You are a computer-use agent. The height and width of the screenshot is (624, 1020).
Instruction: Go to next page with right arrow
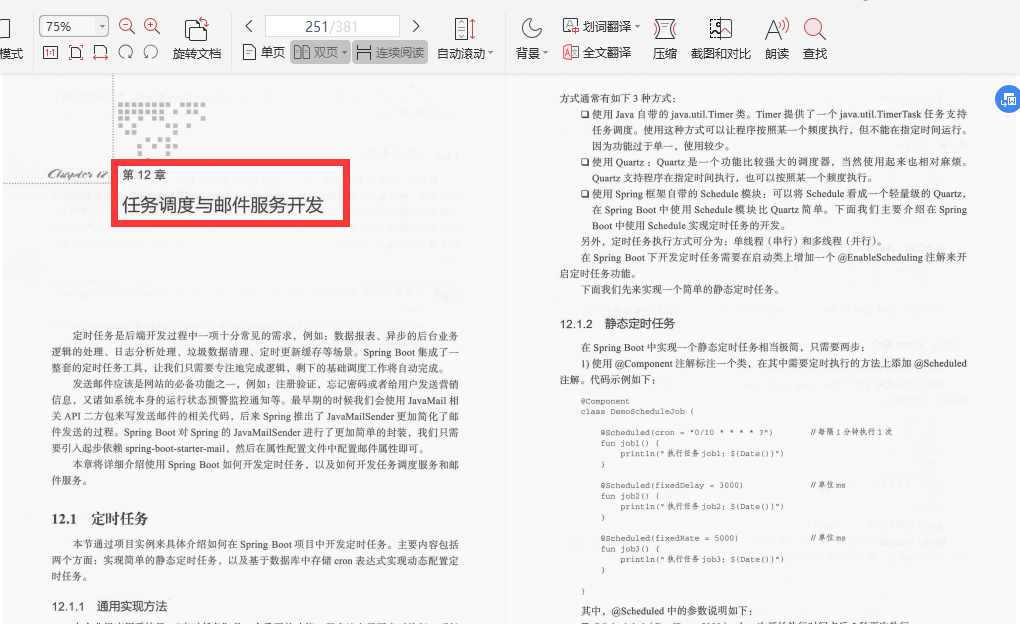click(x=416, y=26)
